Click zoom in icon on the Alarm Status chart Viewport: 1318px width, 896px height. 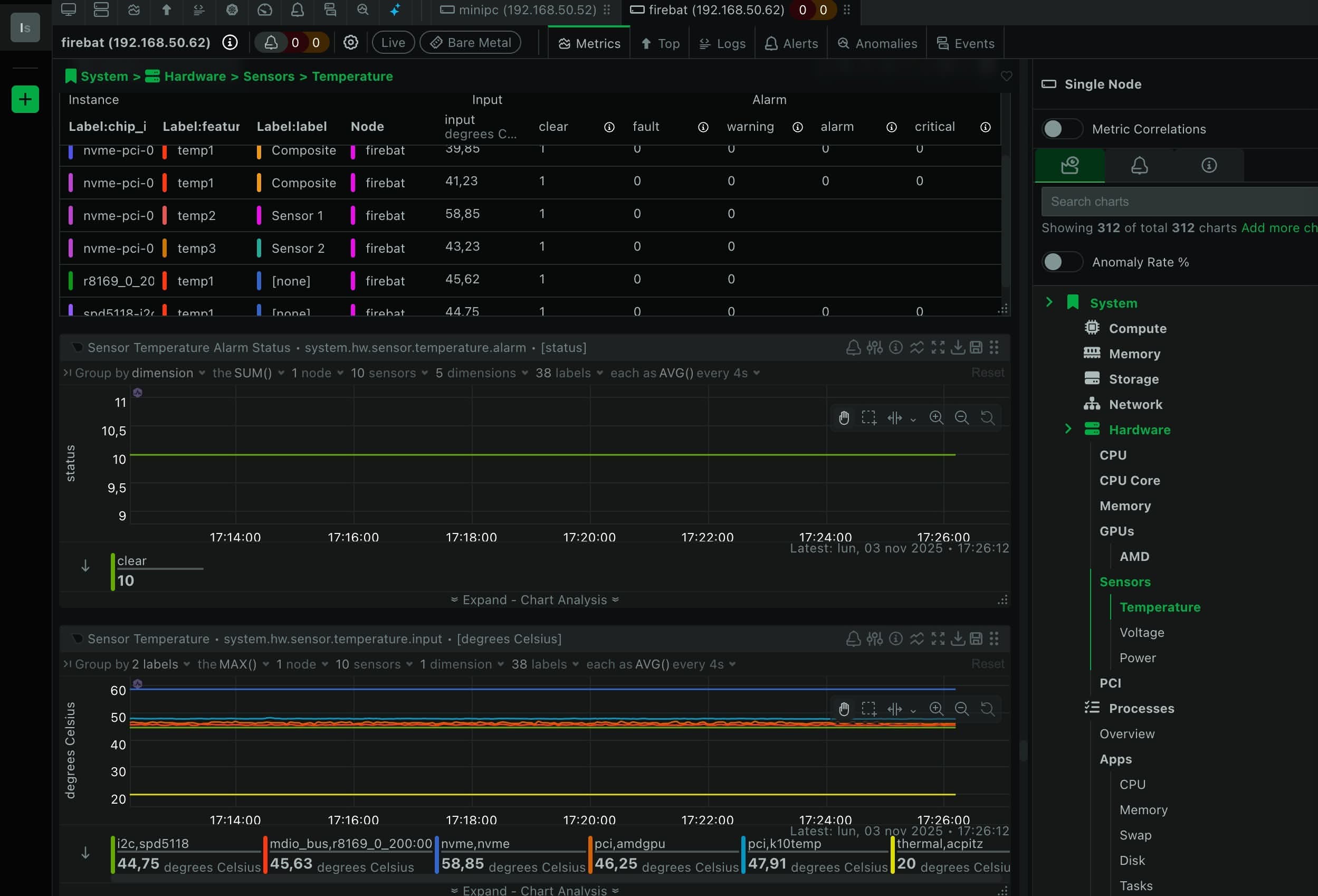pos(936,418)
